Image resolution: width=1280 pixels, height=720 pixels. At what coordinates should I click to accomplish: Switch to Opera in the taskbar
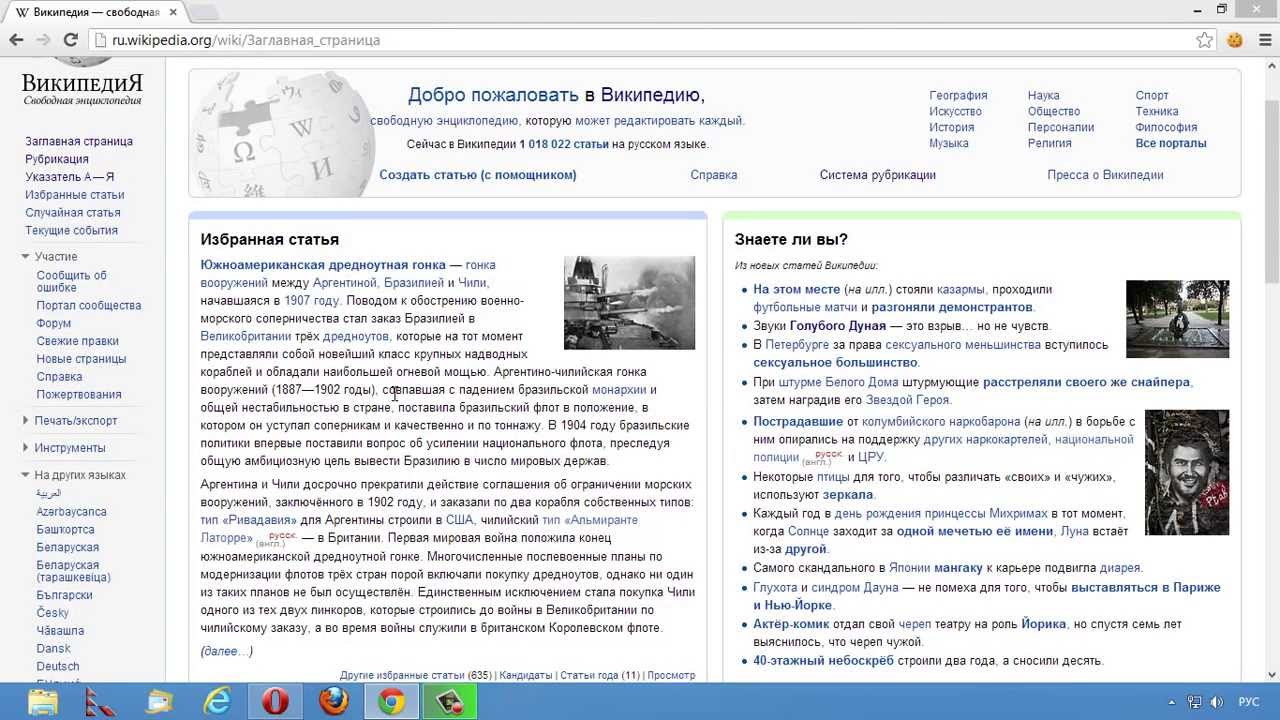275,701
